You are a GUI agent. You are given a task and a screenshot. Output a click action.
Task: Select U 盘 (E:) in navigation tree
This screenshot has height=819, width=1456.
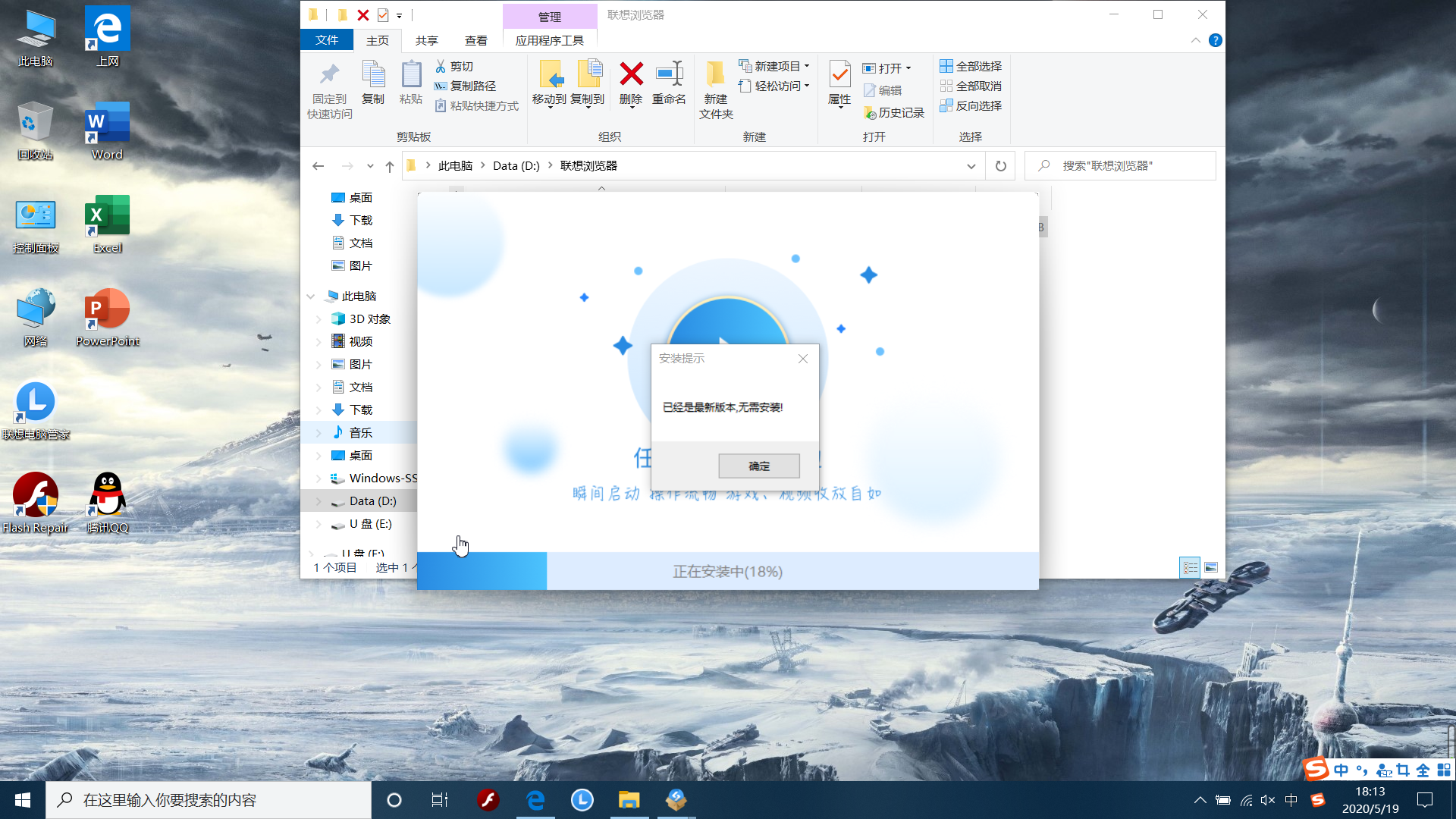[370, 524]
